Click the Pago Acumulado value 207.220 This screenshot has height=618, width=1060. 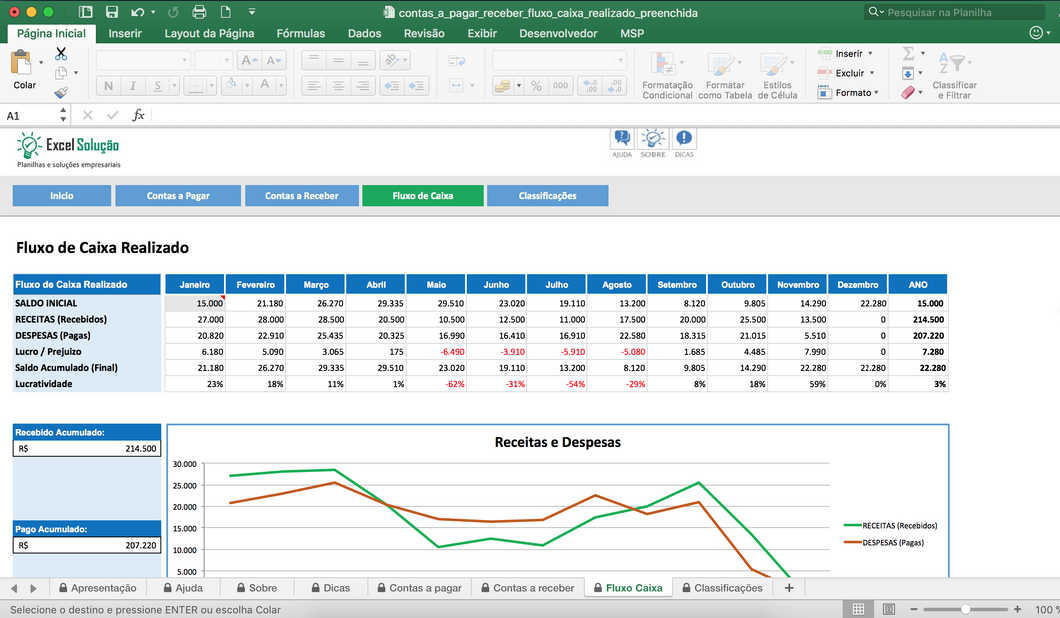pyautogui.click(x=141, y=545)
